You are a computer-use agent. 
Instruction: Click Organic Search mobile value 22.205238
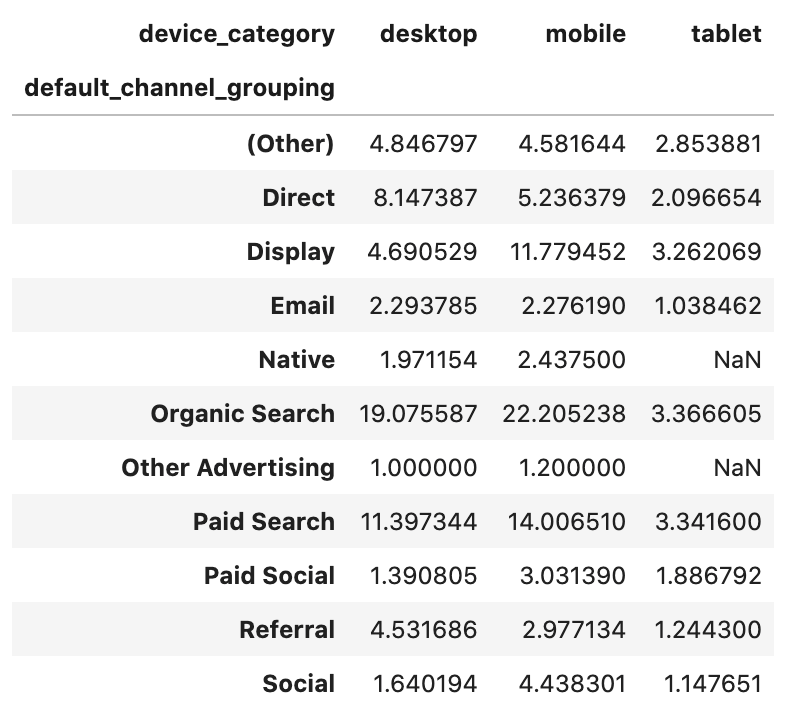565,413
